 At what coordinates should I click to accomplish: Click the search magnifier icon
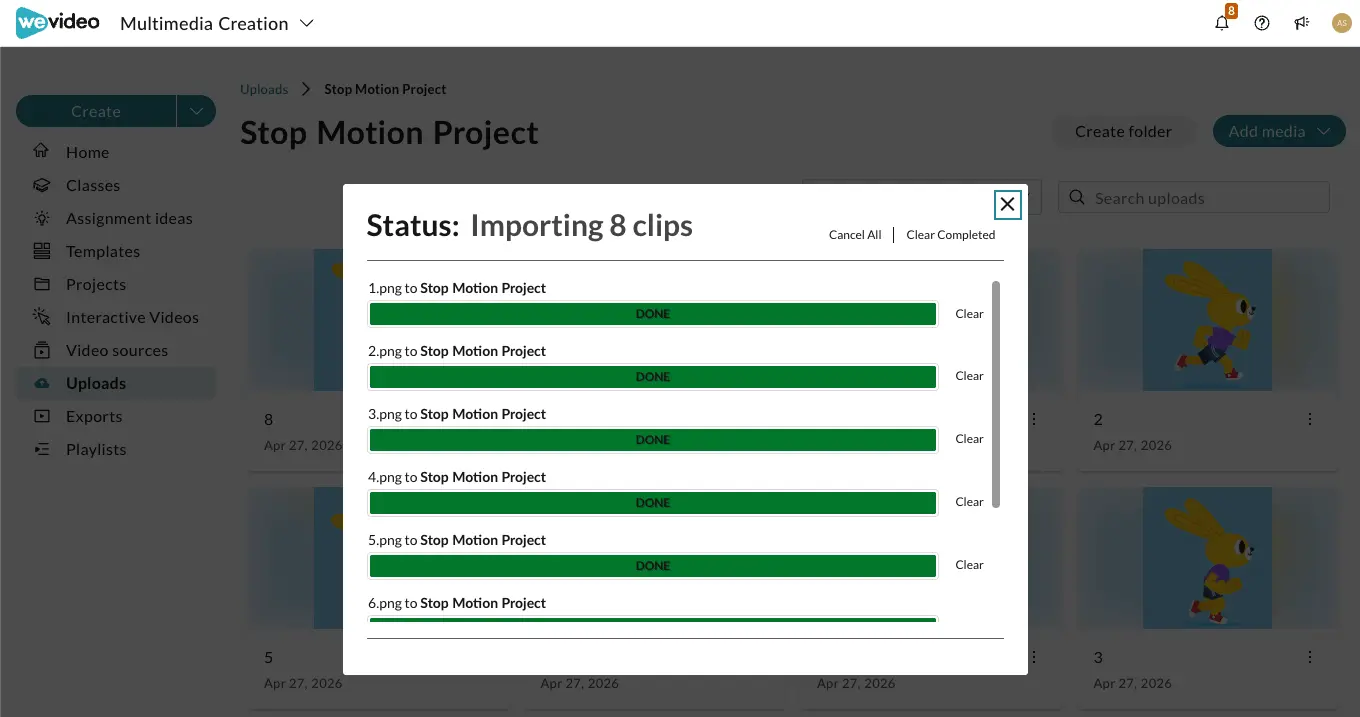(1077, 198)
